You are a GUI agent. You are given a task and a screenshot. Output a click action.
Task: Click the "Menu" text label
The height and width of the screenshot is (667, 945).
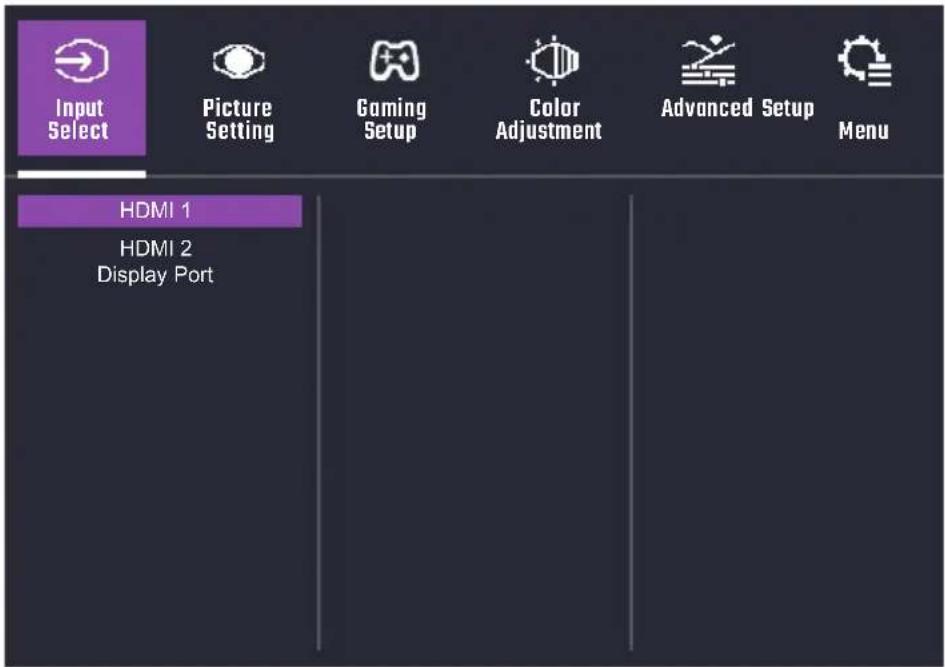coord(864,131)
